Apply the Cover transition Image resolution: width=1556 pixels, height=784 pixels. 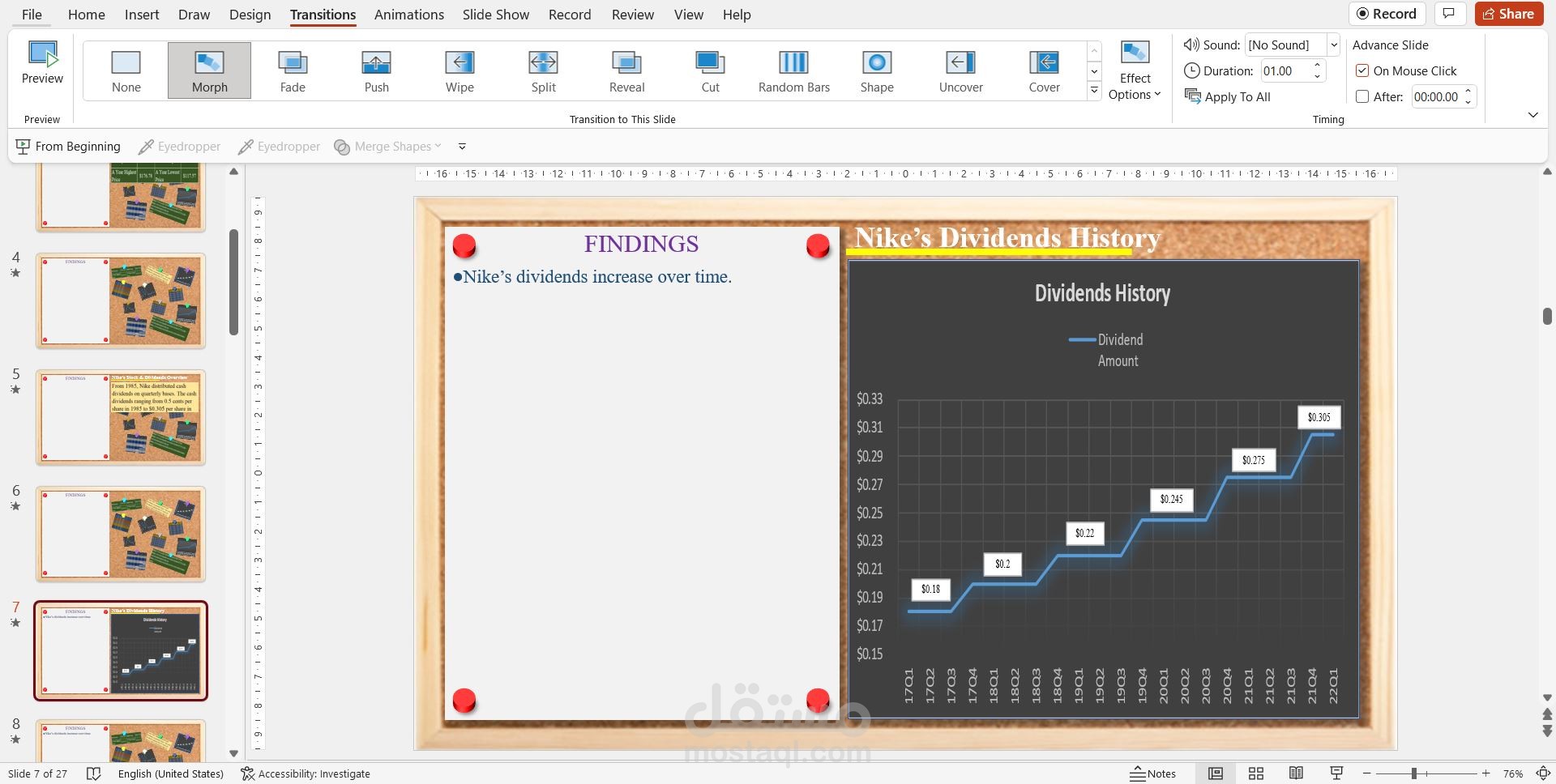(1044, 71)
